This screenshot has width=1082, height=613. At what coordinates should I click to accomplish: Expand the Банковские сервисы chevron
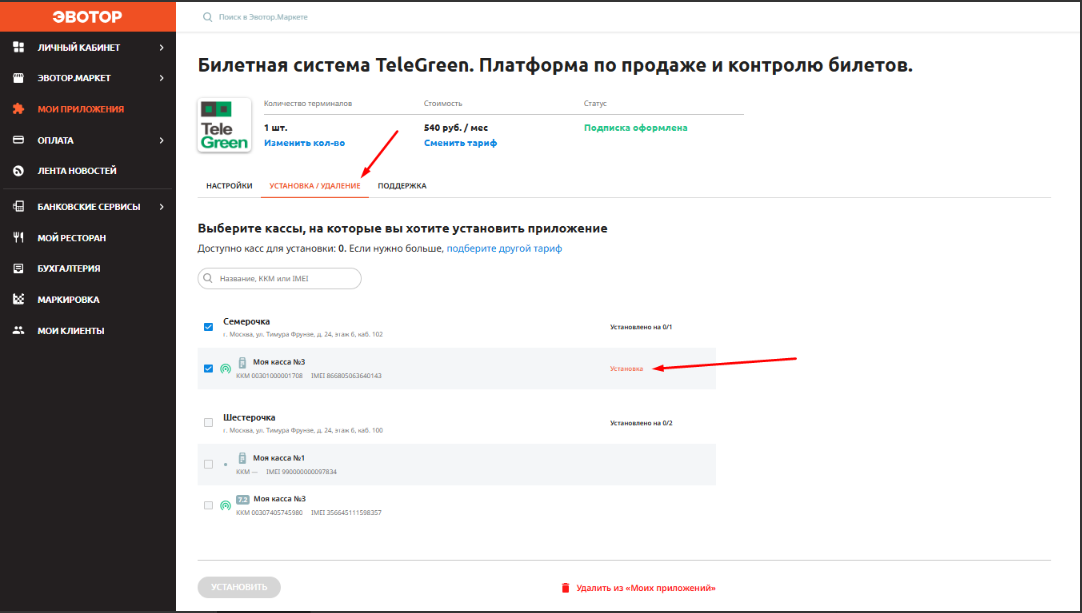[161, 206]
